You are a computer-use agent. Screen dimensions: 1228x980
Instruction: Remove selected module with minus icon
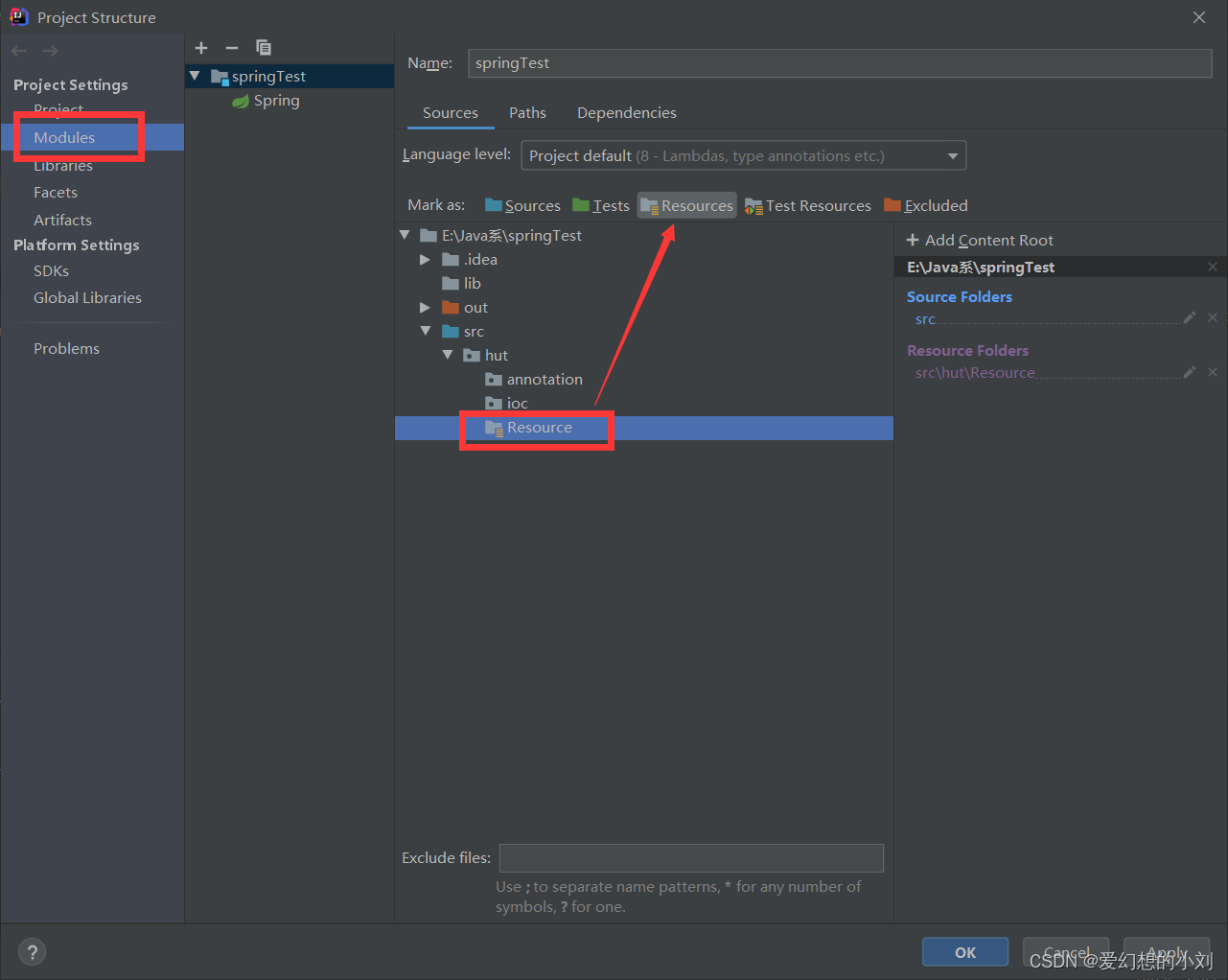(232, 48)
